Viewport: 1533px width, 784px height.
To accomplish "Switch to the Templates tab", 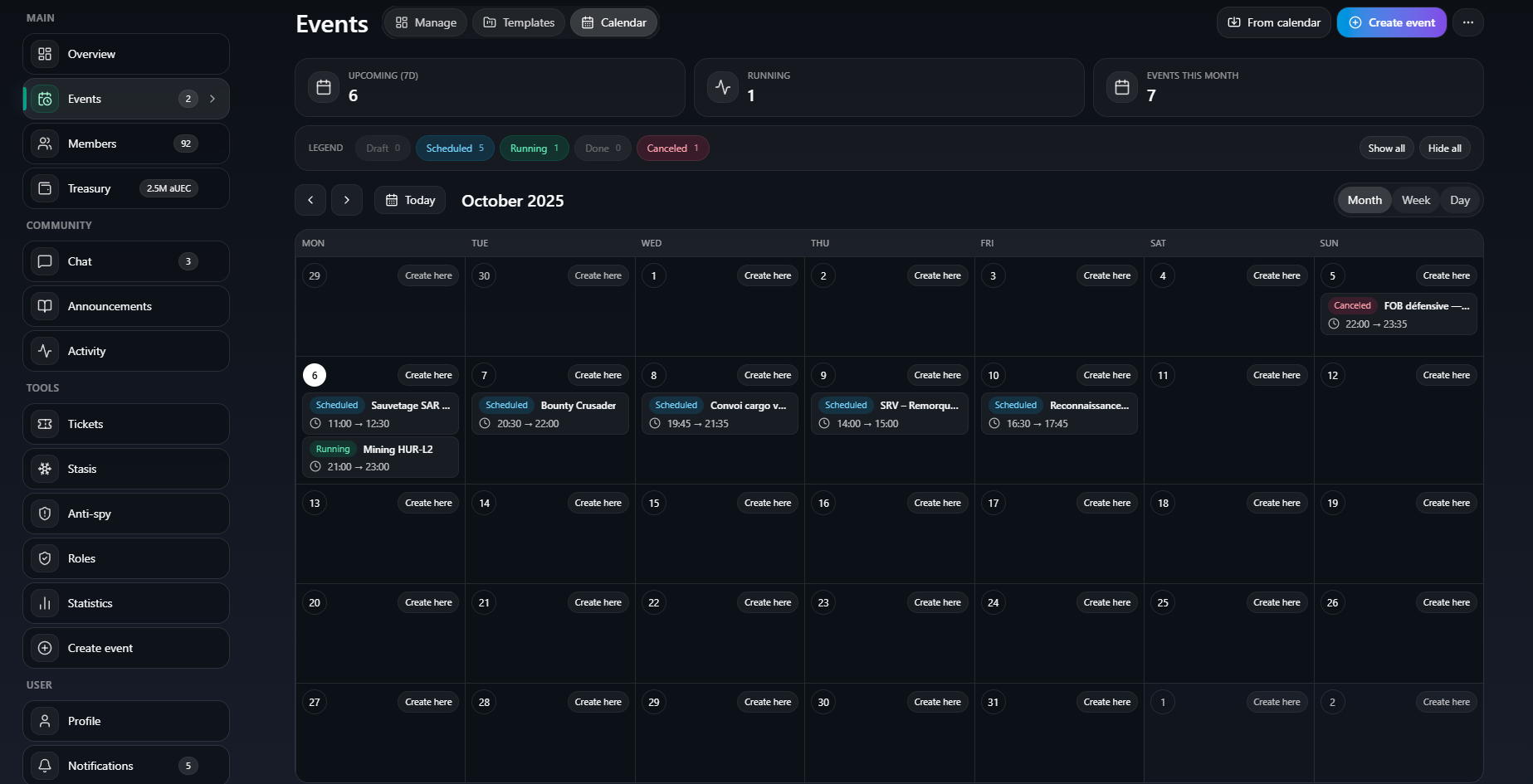I will click(x=519, y=22).
